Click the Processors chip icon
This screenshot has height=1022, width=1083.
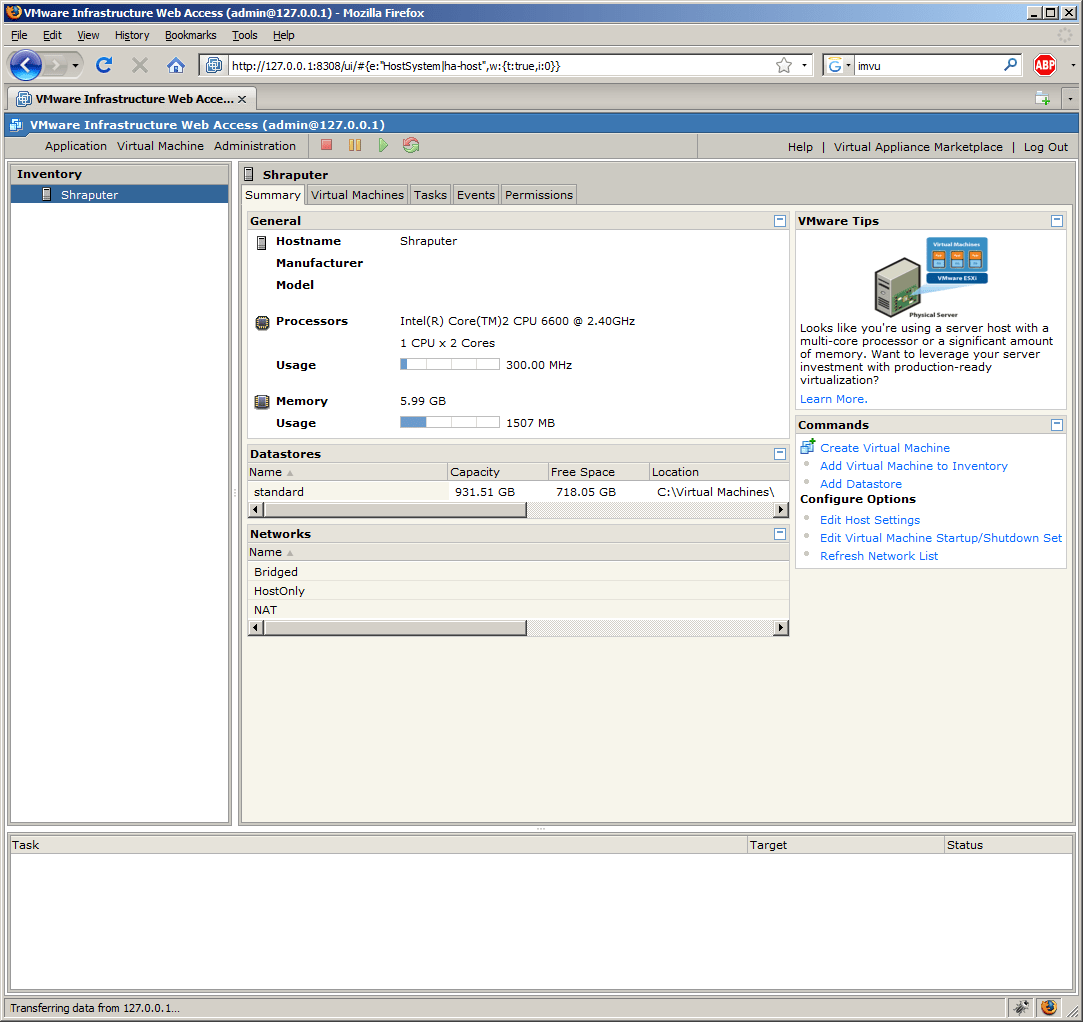(262, 322)
